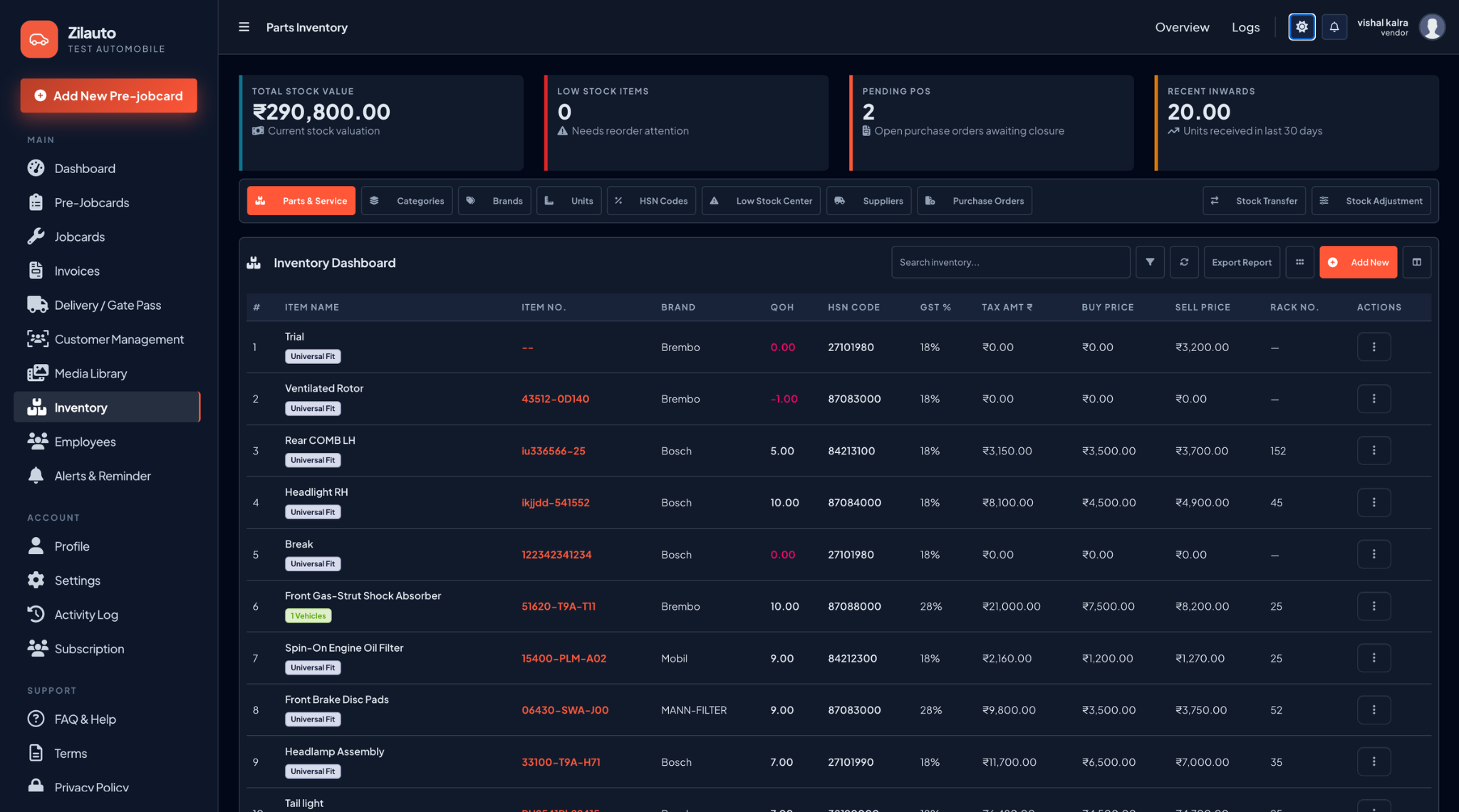Open Profile page

[107, 546]
